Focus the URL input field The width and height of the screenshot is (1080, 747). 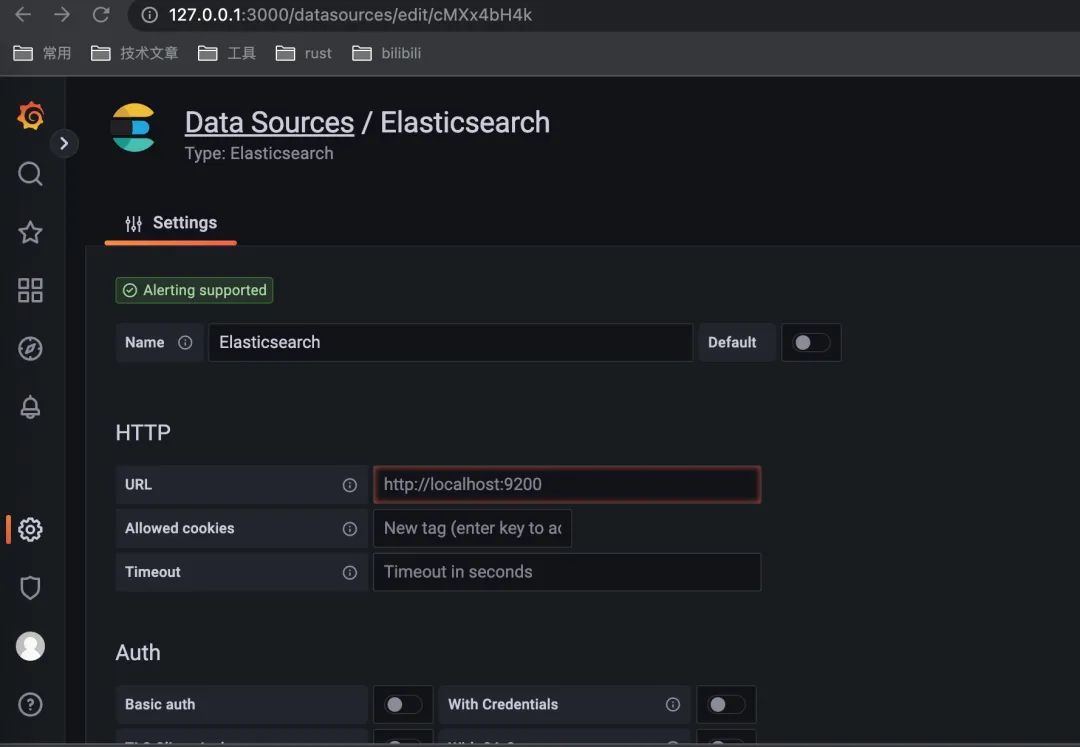click(x=567, y=485)
